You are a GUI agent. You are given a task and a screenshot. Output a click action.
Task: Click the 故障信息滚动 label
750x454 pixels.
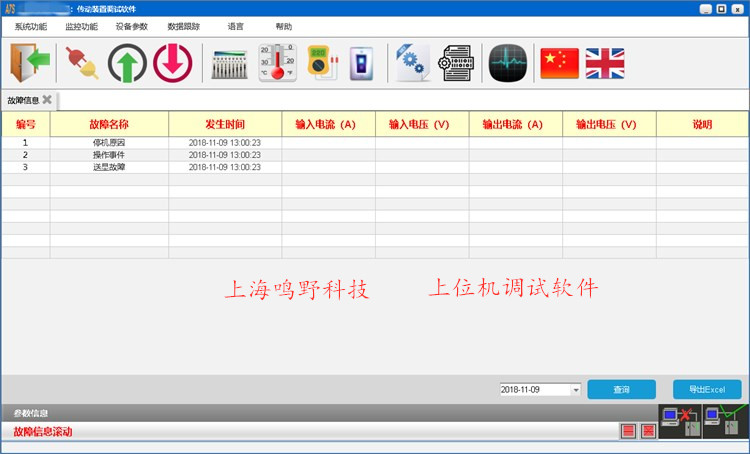click(43, 432)
